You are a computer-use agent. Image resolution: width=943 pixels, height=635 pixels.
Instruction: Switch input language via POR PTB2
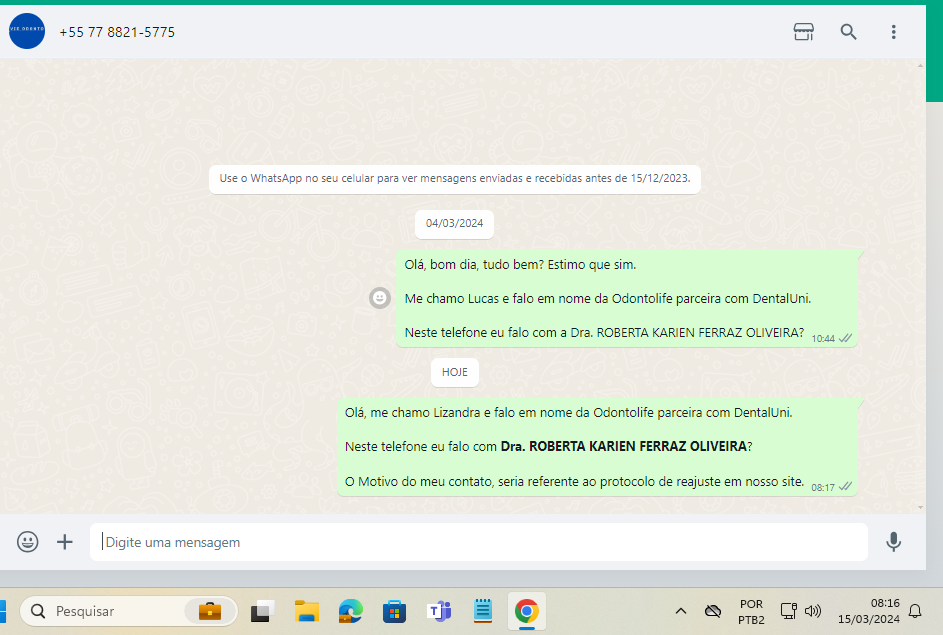coord(751,611)
